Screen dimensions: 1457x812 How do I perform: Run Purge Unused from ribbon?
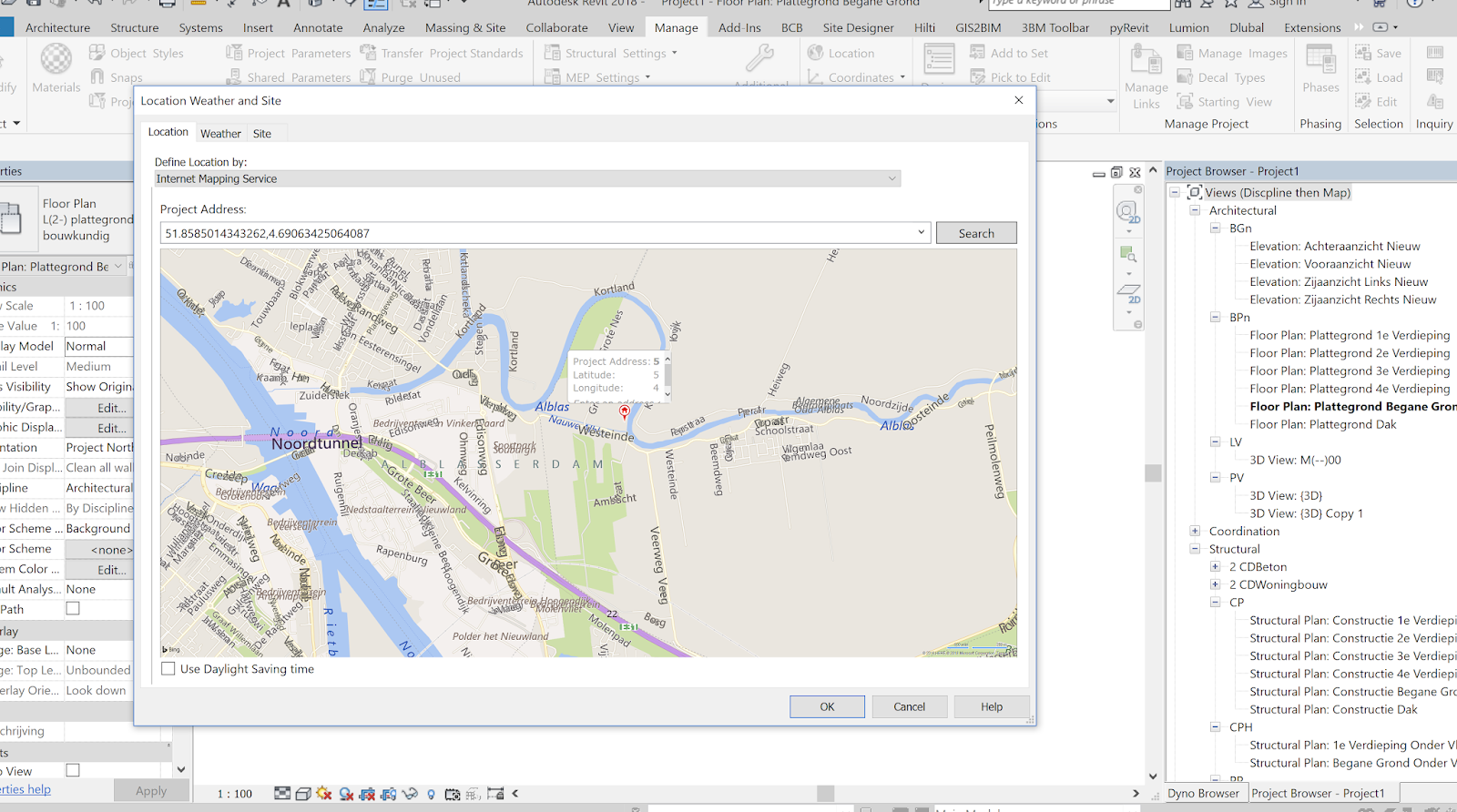coord(411,77)
